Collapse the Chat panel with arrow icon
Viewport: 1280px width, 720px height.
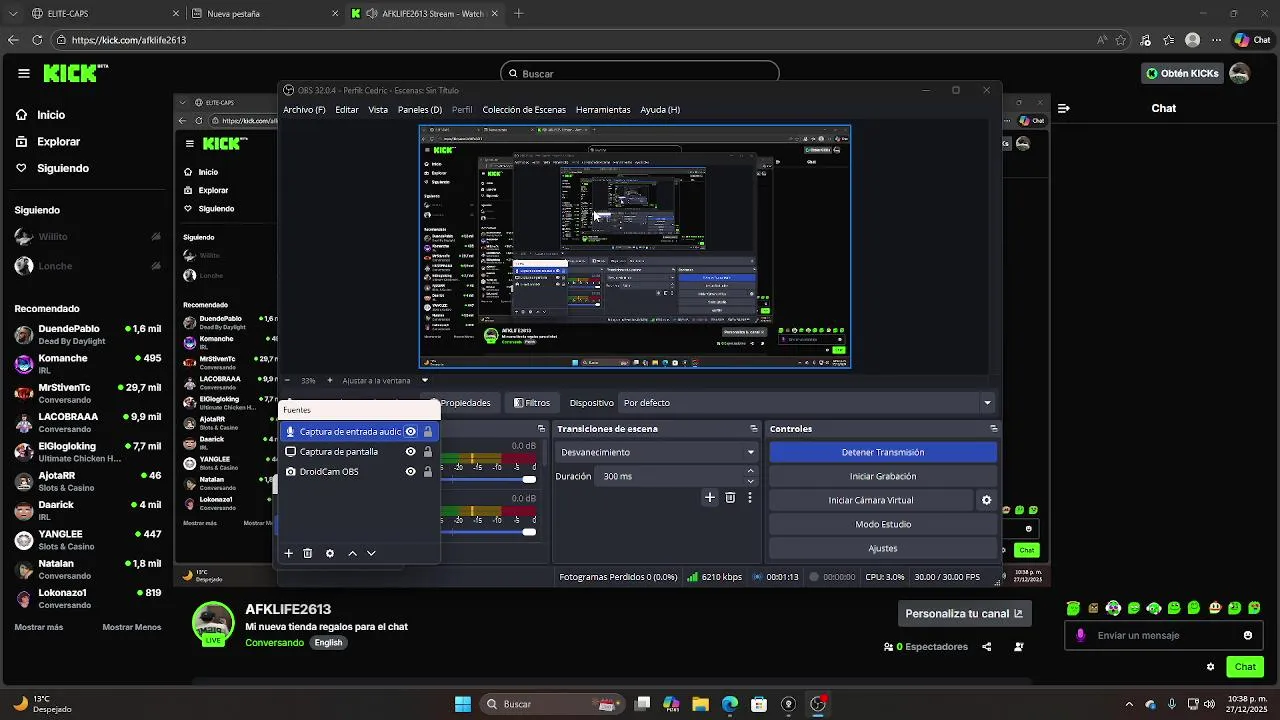[1064, 108]
